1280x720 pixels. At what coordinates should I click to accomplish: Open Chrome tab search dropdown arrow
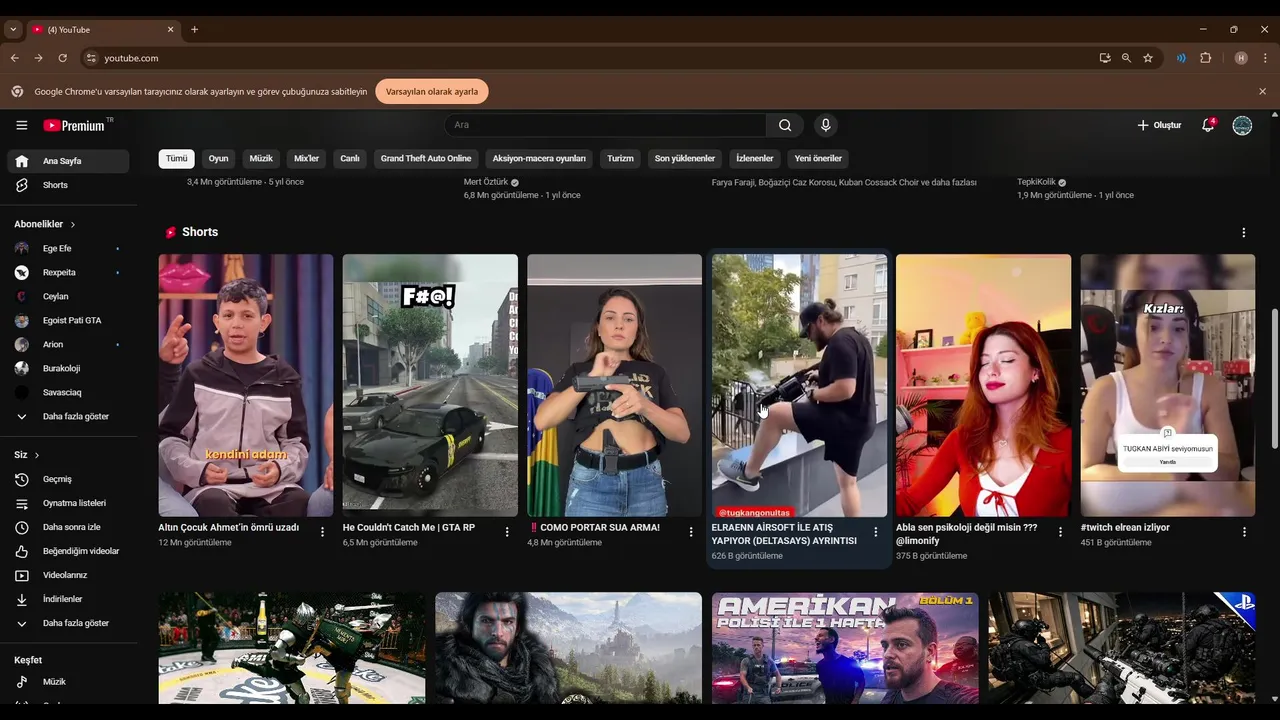(13, 30)
